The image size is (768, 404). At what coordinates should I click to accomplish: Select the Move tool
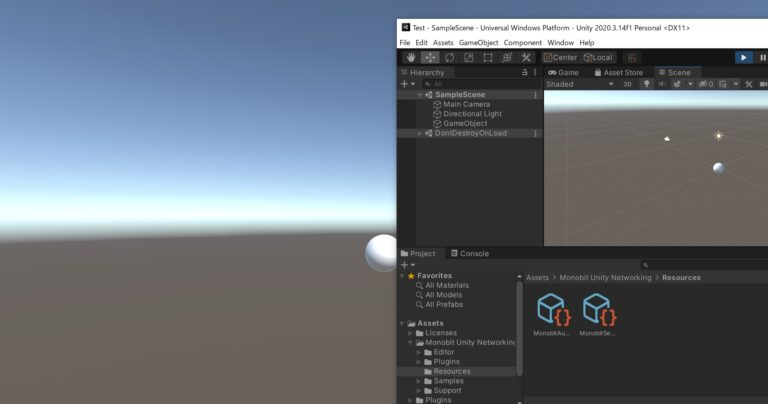(430, 58)
